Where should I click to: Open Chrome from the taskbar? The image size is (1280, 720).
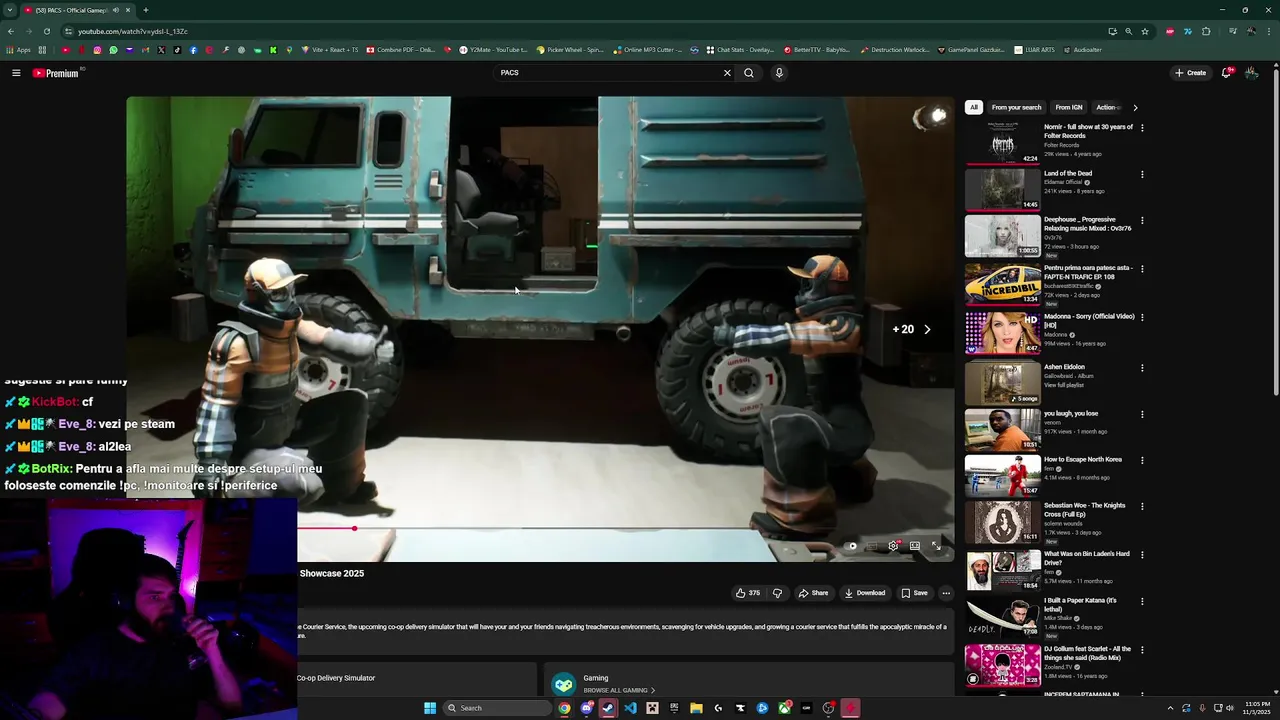coord(564,708)
